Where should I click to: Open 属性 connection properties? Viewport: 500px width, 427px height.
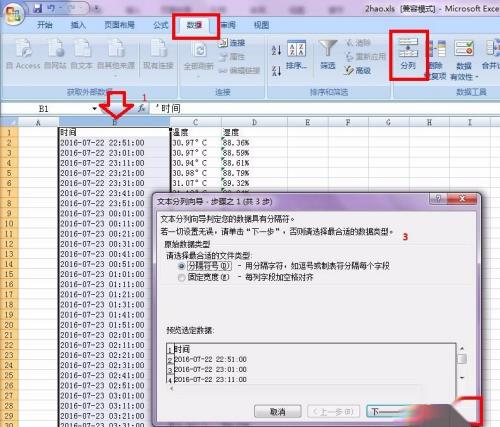232,57
